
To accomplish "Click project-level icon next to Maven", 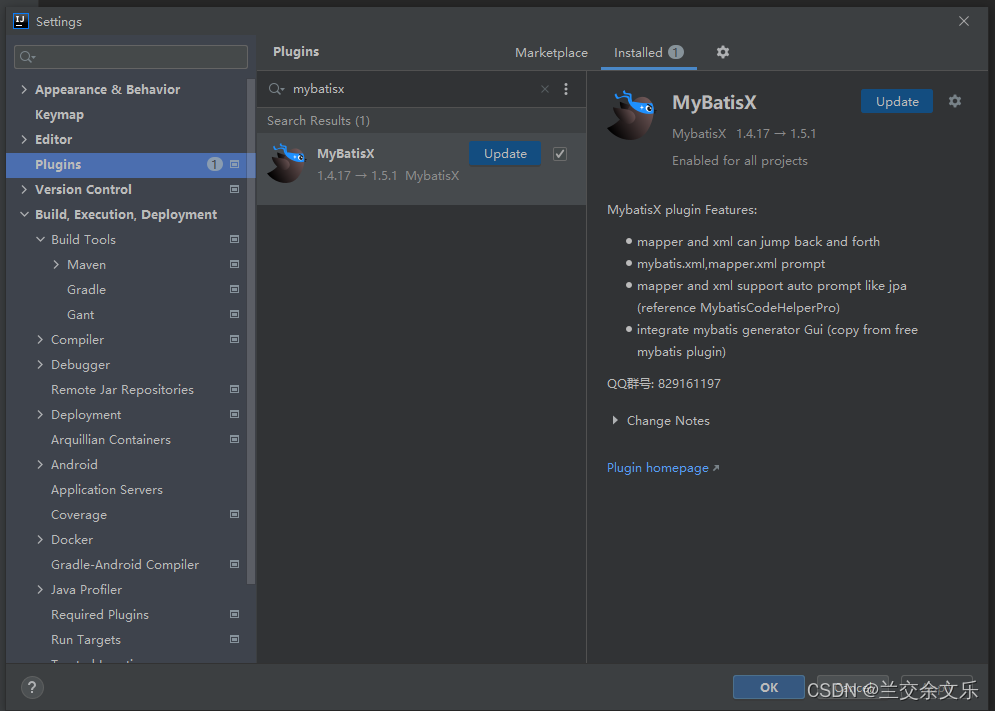I will click(234, 264).
